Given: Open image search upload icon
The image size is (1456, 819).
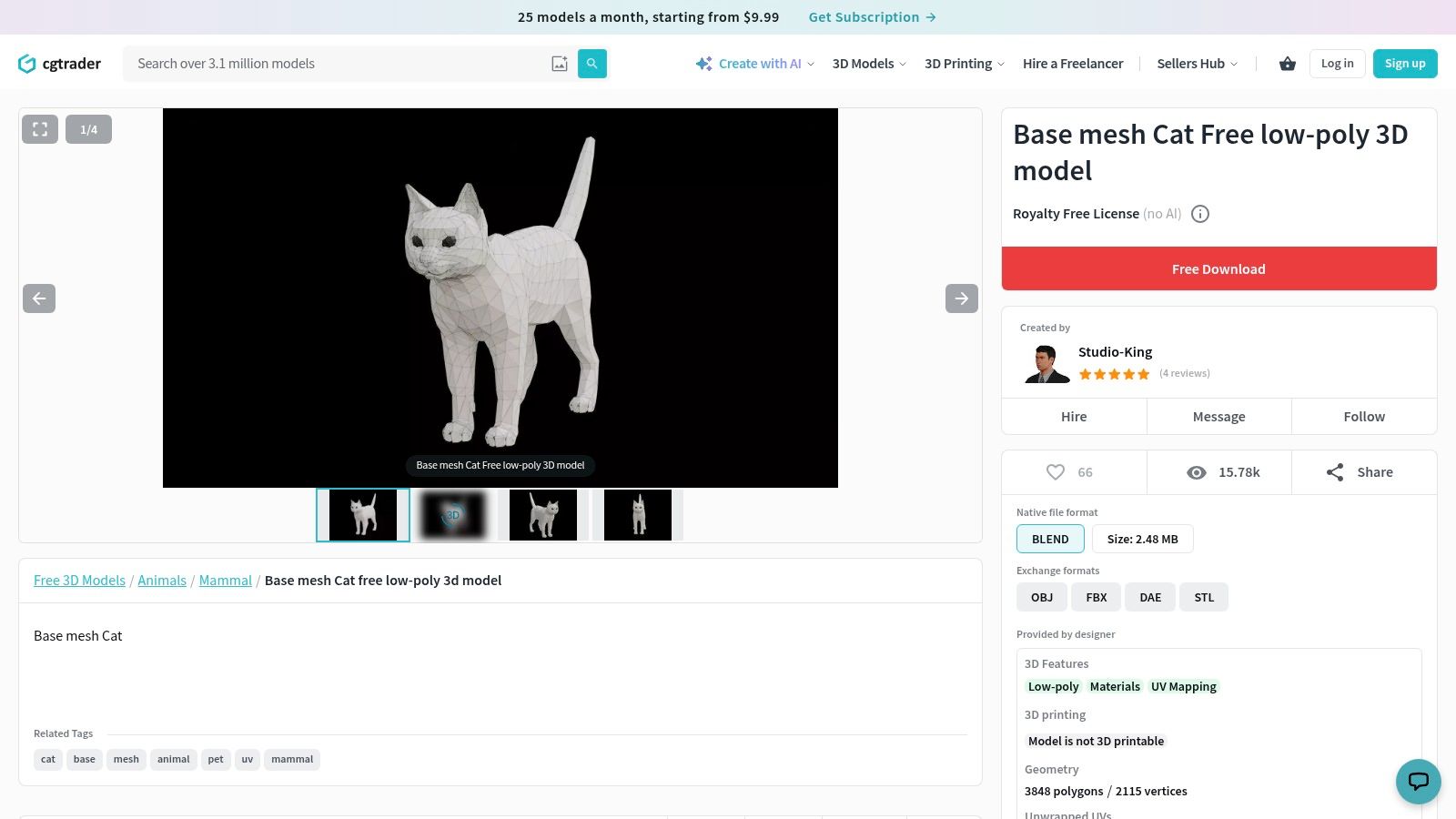Looking at the screenshot, I should click(560, 64).
